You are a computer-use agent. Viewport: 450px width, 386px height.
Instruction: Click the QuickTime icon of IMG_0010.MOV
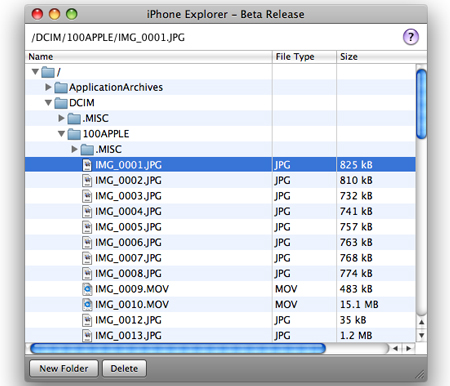[x=87, y=304]
